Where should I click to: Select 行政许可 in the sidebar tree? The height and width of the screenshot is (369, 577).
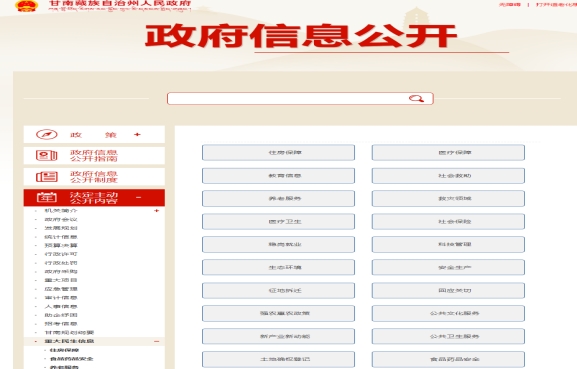61,254
